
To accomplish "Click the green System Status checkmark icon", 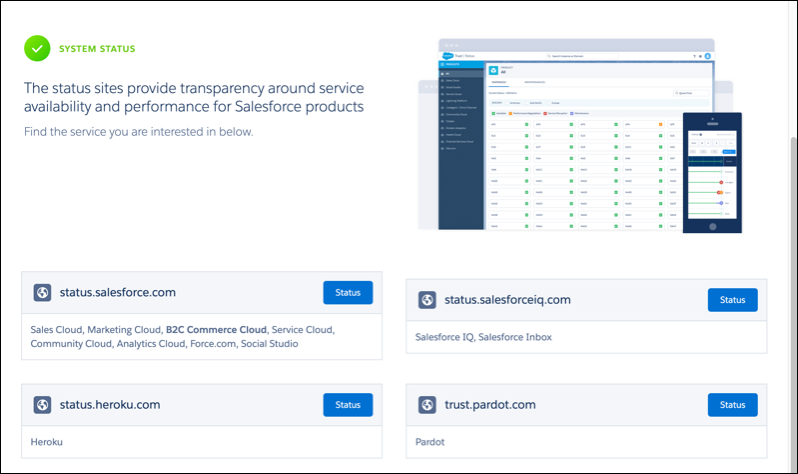I will coord(37,48).
